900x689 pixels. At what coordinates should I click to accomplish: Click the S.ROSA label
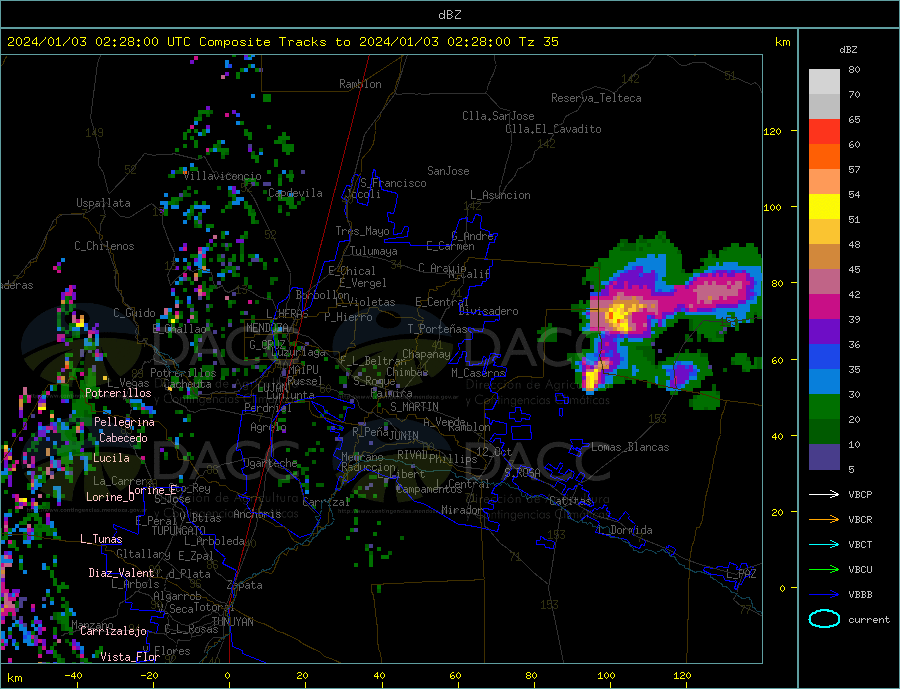[x=522, y=473]
